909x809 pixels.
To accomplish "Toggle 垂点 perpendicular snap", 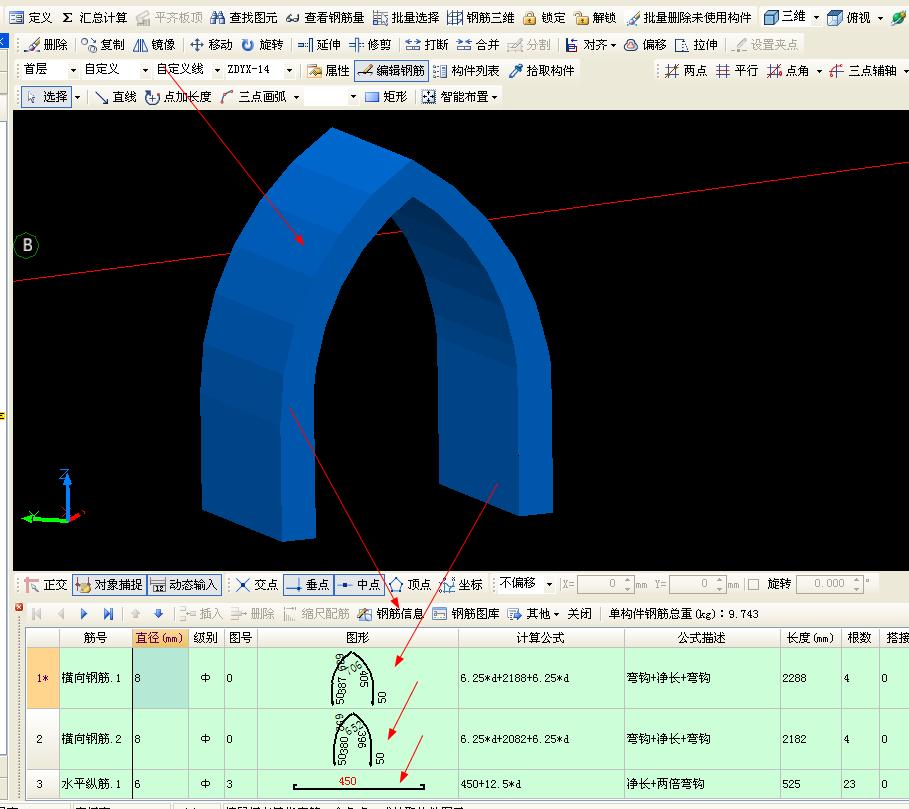I will click(308, 584).
